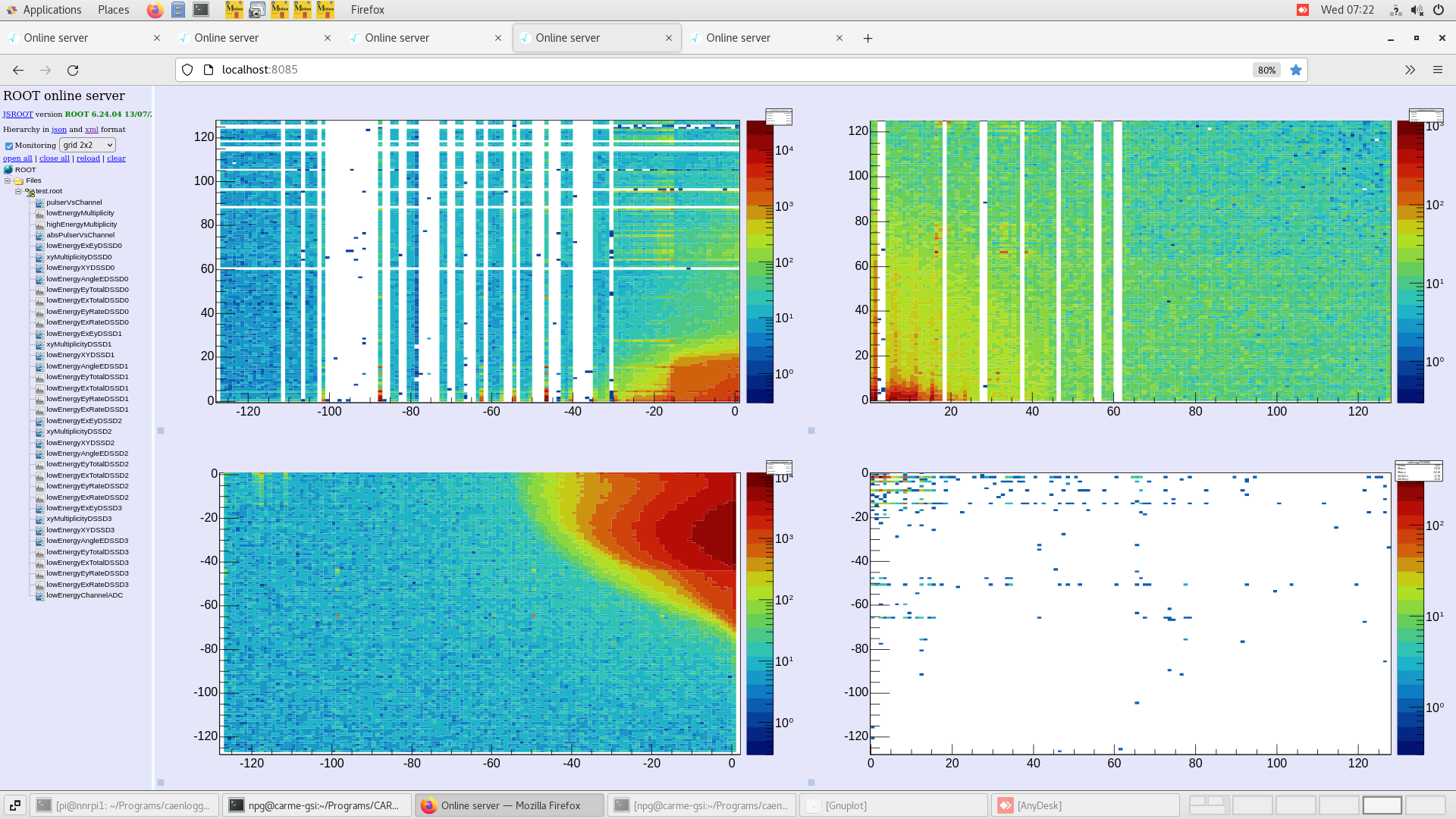Click the stats box on top-right plot
1456x819 pixels.
(1426, 116)
